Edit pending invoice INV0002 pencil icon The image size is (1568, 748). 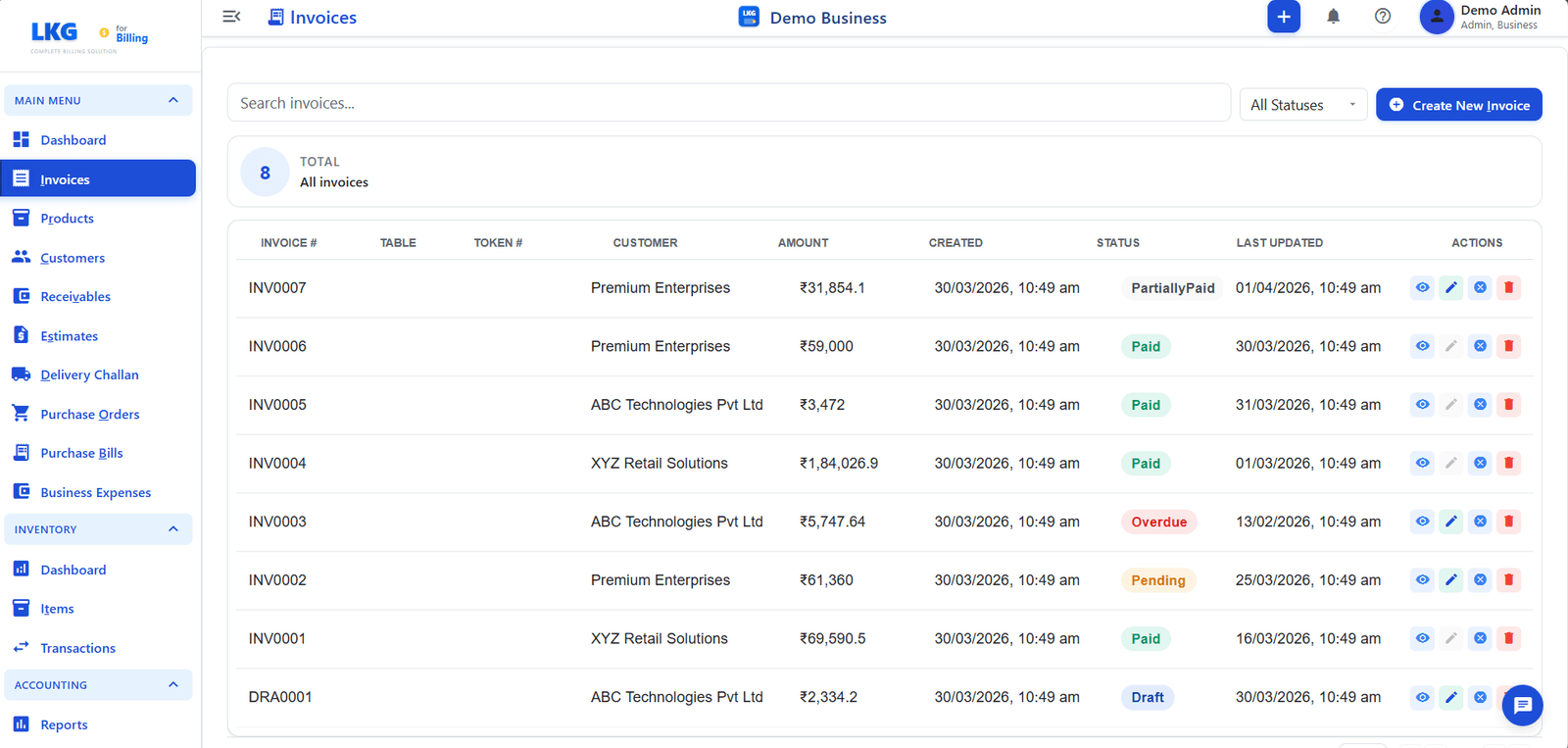[1451, 579]
